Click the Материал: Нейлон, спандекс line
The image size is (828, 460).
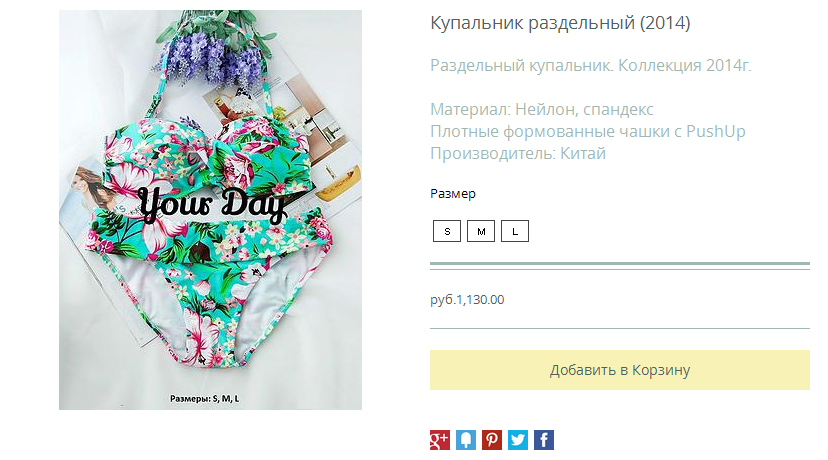[x=542, y=109]
